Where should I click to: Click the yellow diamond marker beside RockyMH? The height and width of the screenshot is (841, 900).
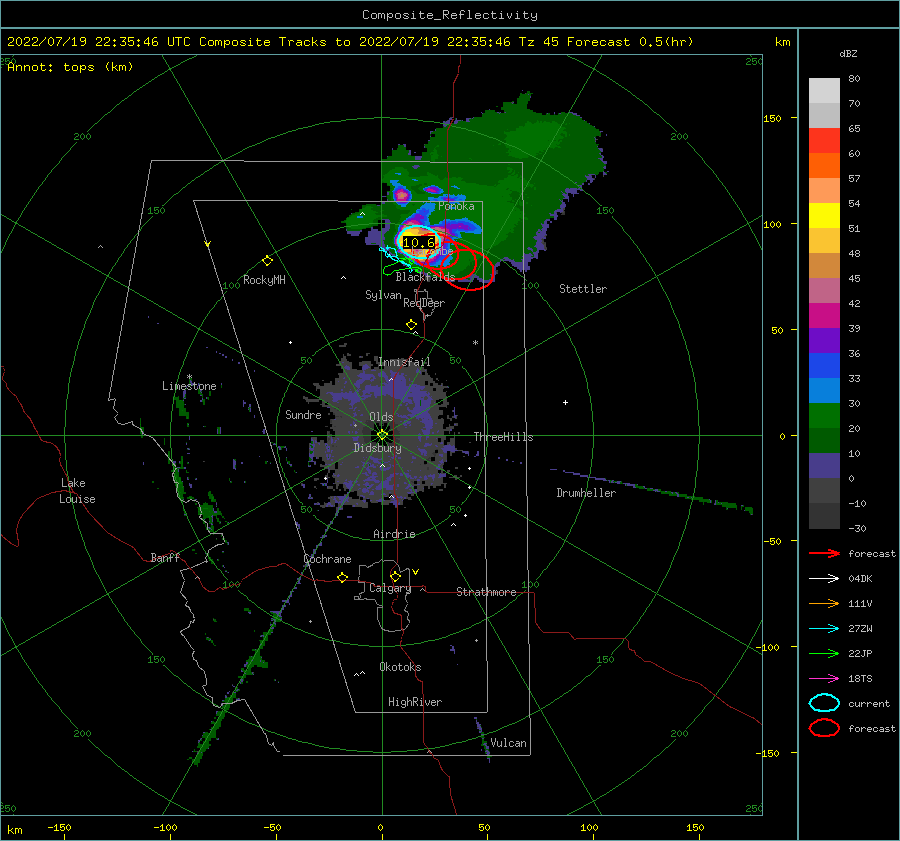click(x=267, y=261)
